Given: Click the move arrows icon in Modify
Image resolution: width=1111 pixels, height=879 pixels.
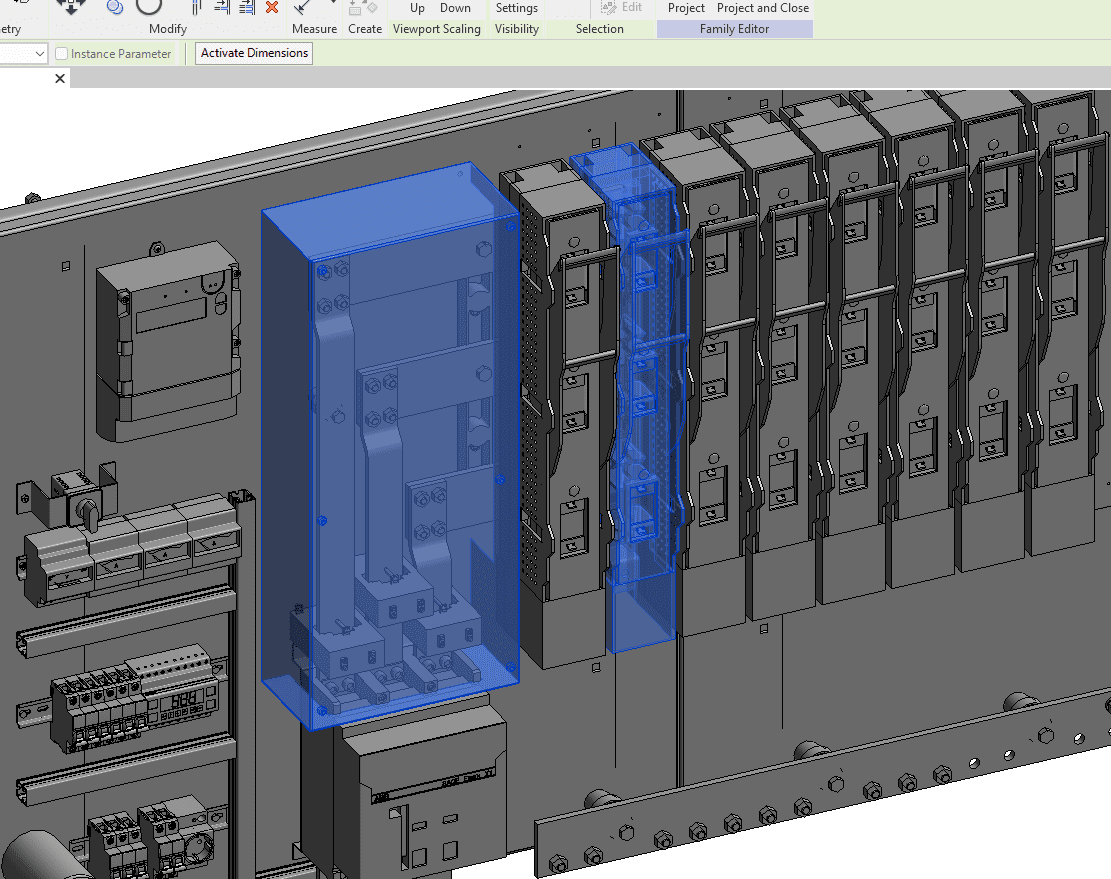Looking at the screenshot, I should (70, 6).
